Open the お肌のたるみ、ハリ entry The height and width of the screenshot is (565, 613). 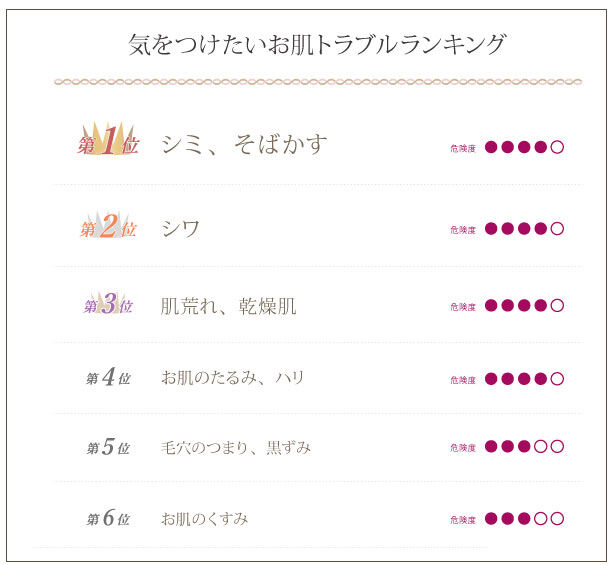(x=233, y=378)
